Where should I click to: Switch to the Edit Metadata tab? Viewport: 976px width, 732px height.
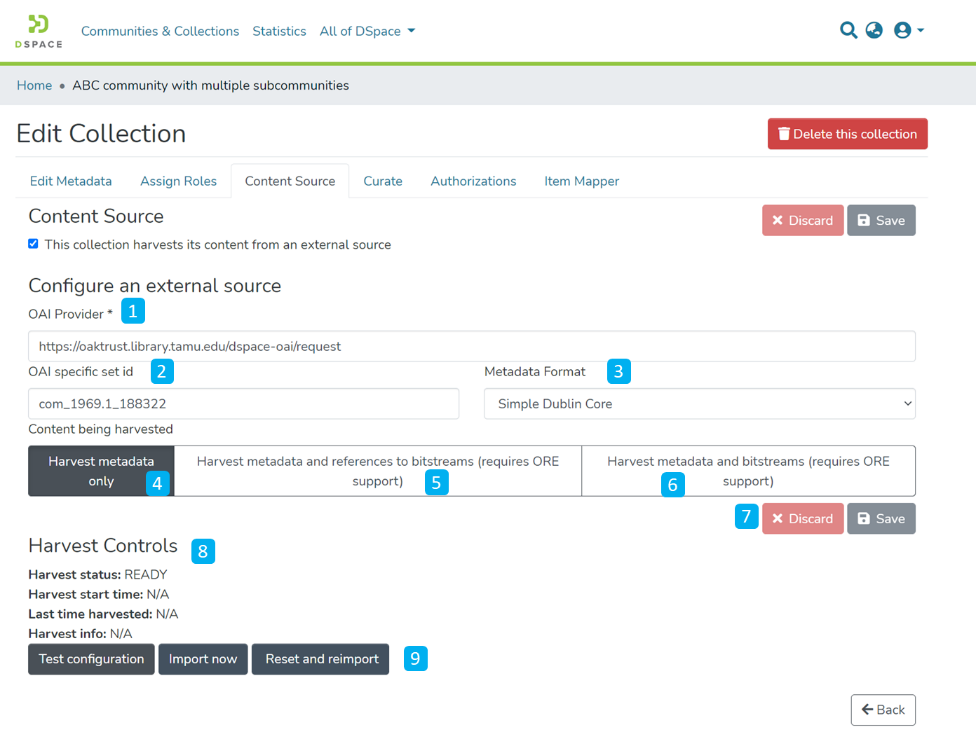(71, 181)
